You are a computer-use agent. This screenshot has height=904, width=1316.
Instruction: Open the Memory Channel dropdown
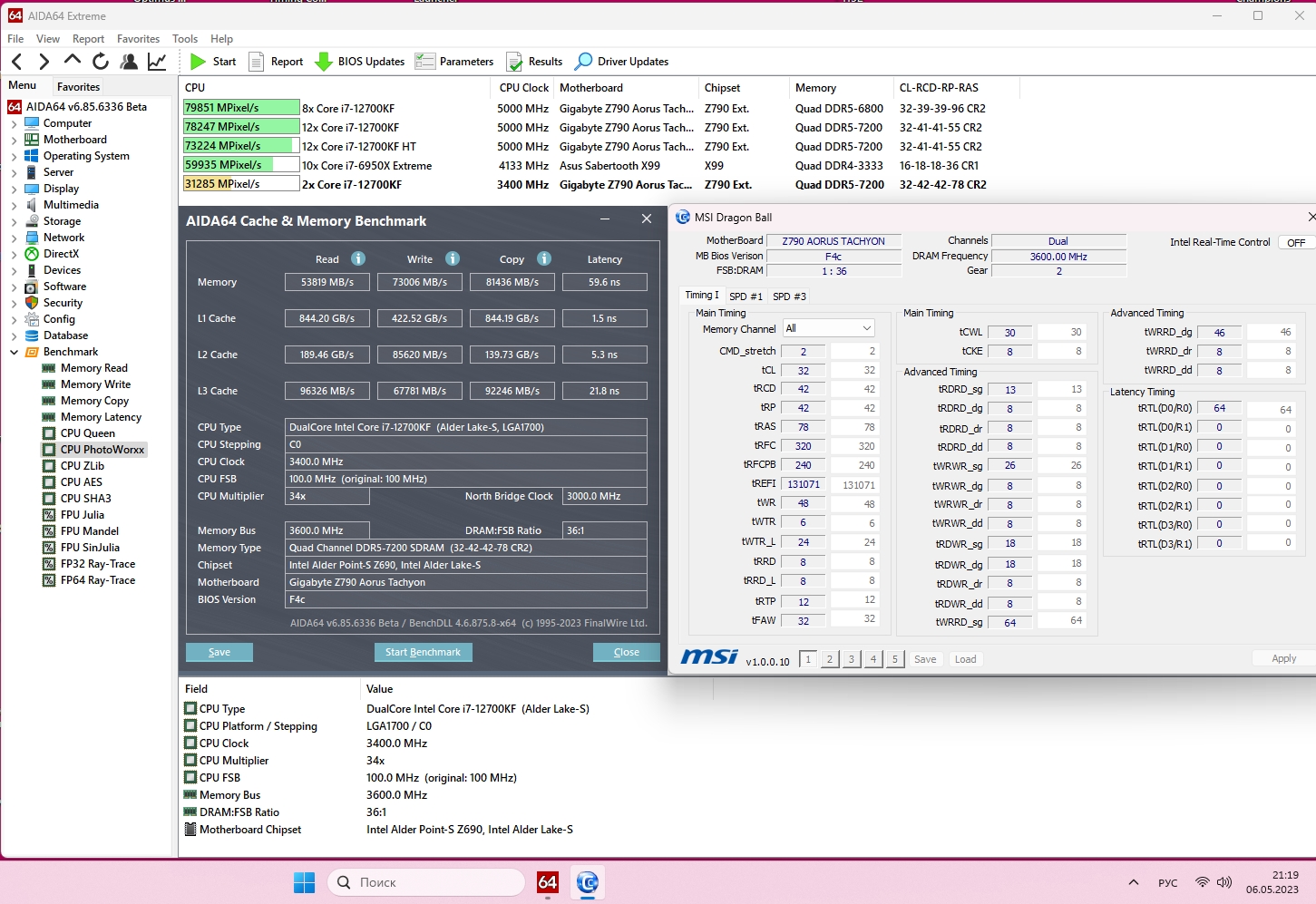(x=829, y=328)
